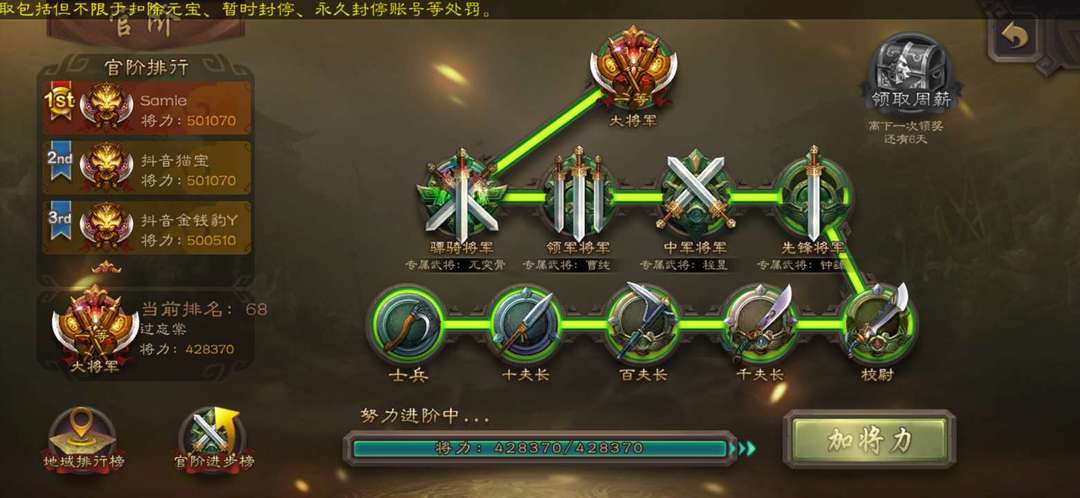Tap the 先锋将军 single sword icon
The width and height of the screenshot is (1080, 498).
[x=813, y=194]
